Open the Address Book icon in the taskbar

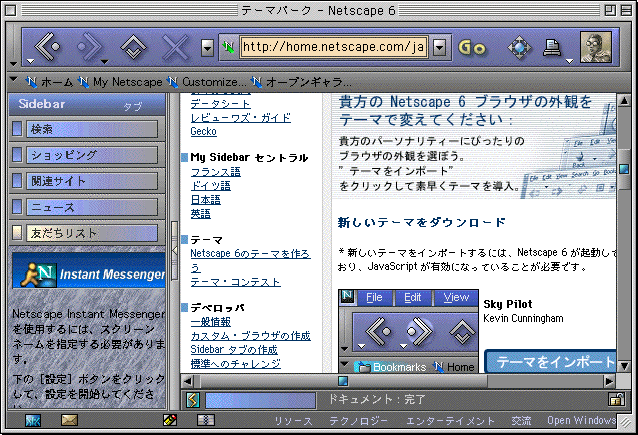(205, 420)
